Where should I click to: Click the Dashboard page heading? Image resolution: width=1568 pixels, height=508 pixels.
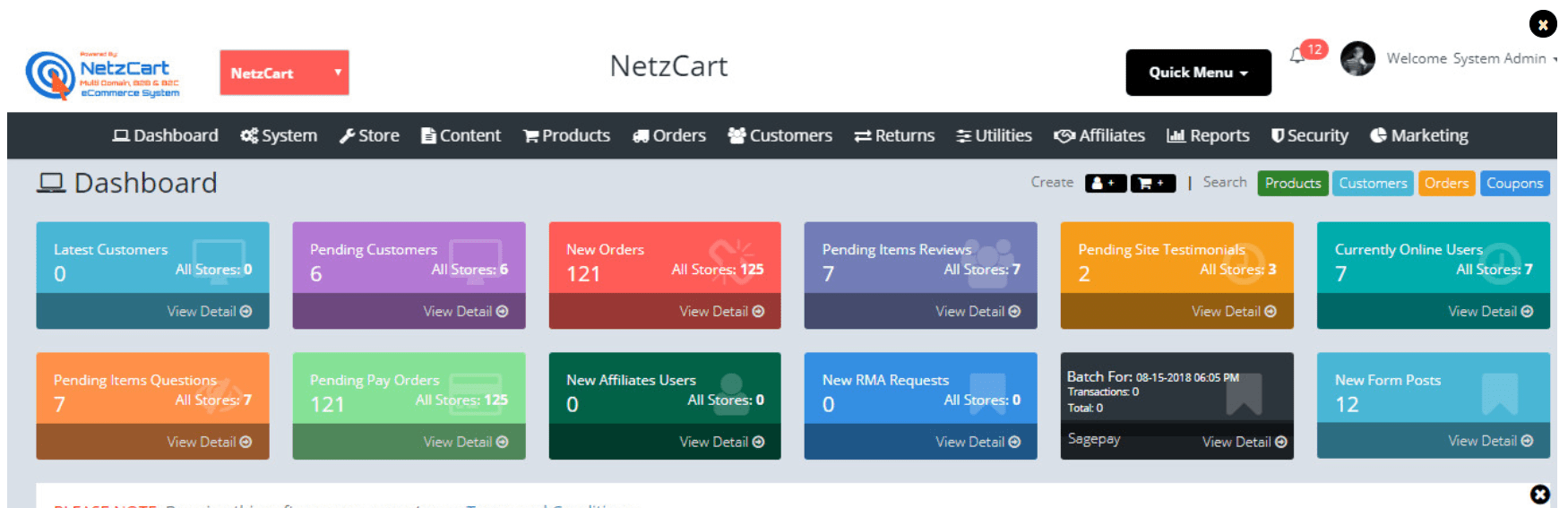click(127, 183)
